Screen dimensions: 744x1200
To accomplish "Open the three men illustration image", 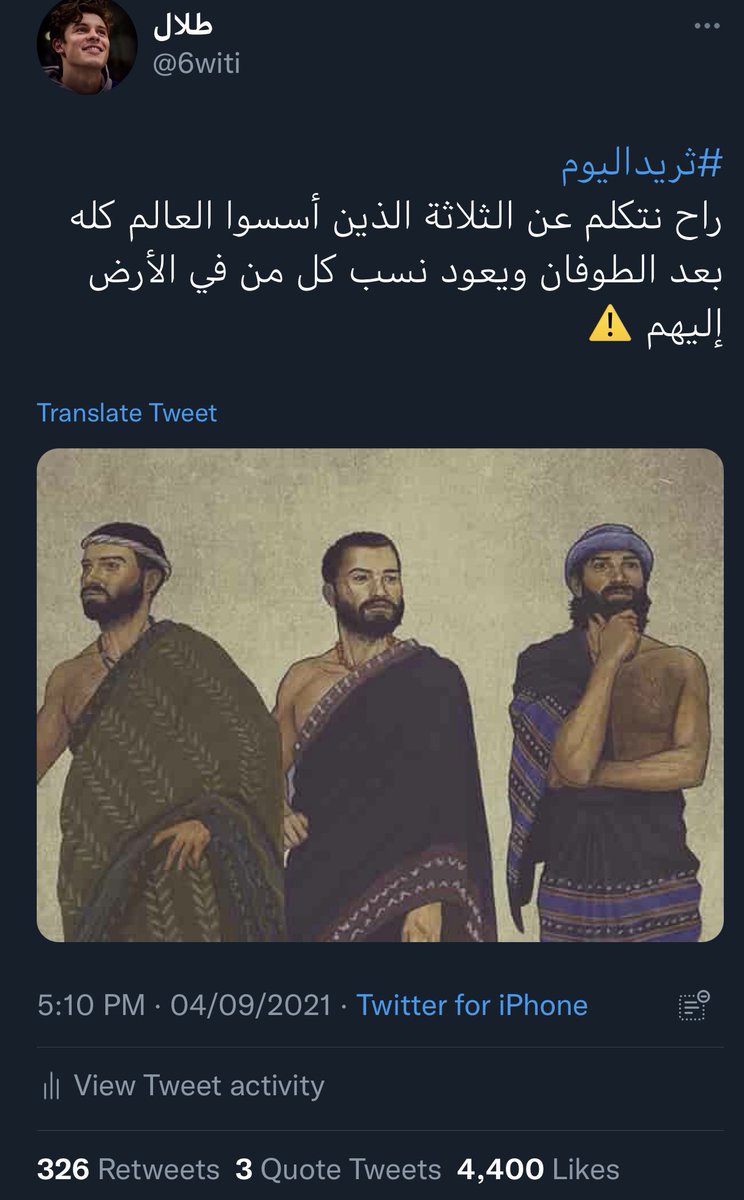I will click(380, 695).
